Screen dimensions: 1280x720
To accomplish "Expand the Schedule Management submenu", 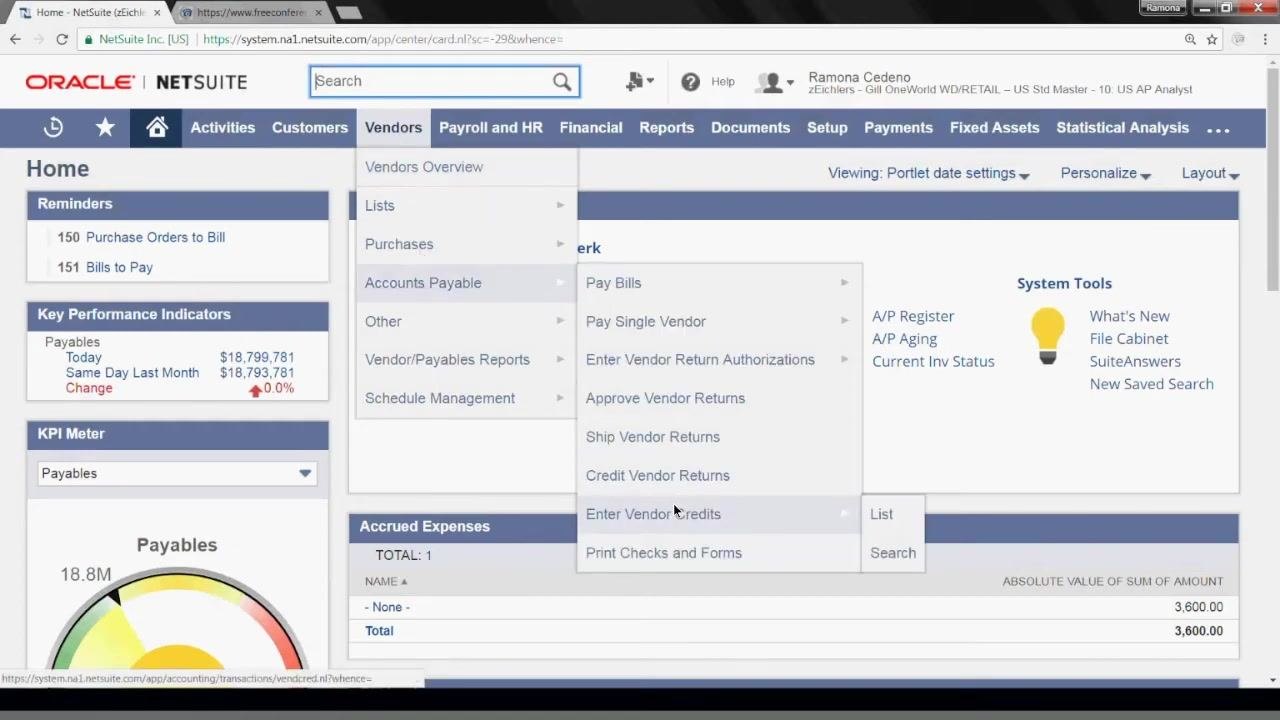I will click(466, 398).
